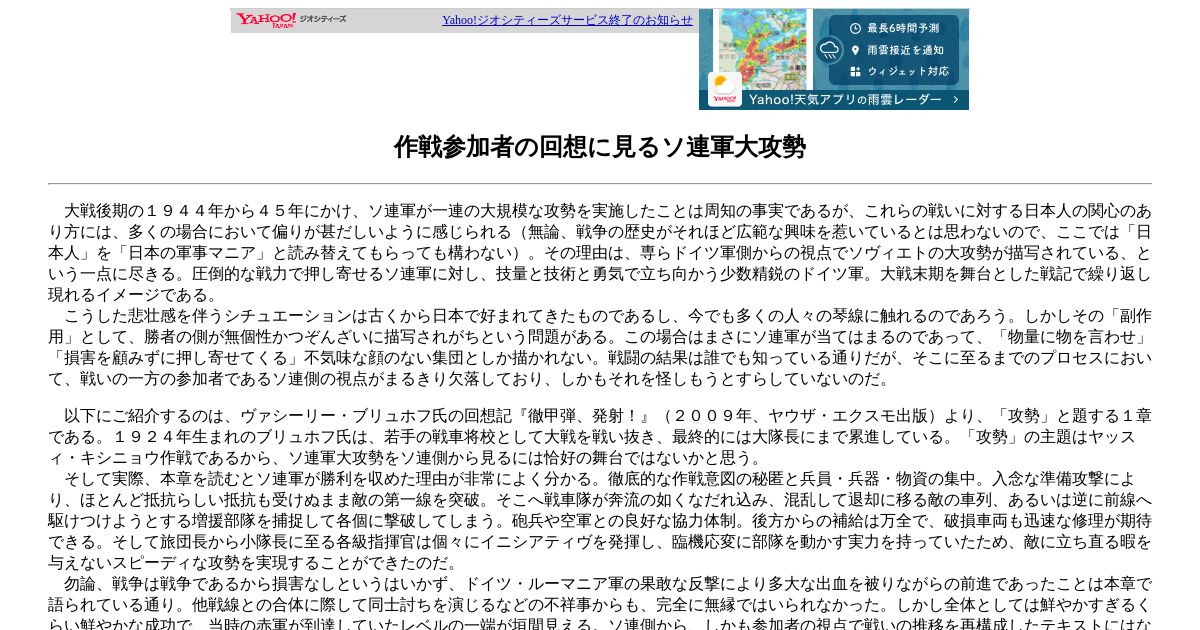Click the rain cloud icon in the ad

click(829, 49)
